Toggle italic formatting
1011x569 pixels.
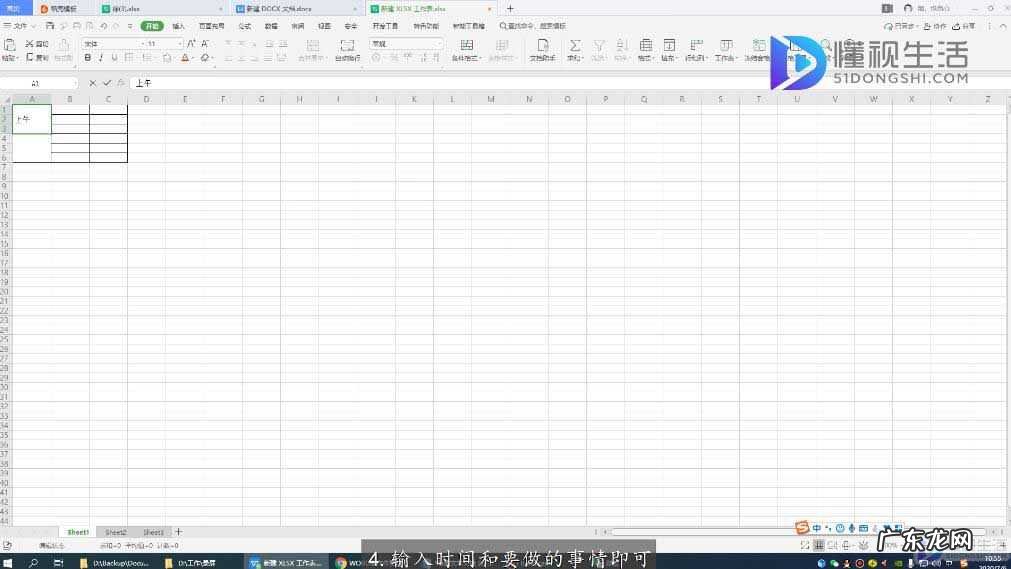tap(101, 57)
